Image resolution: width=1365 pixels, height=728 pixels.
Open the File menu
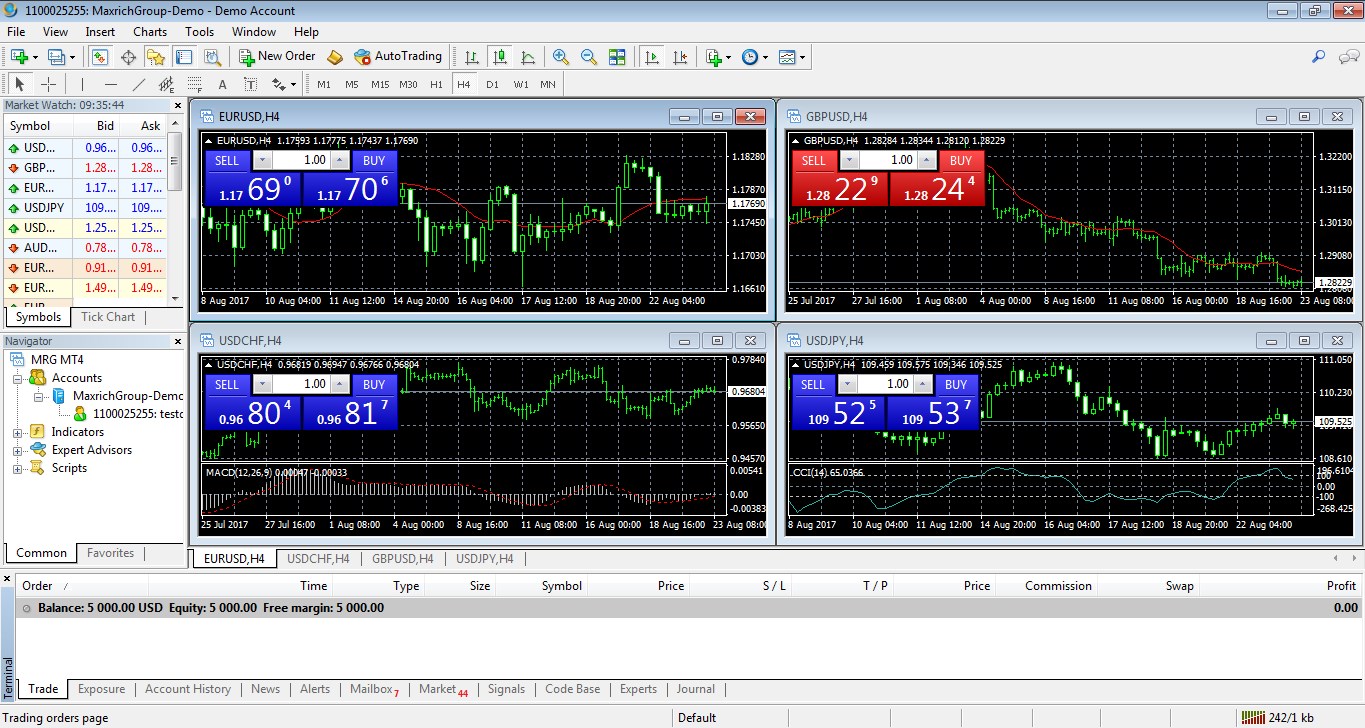[x=16, y=32]
